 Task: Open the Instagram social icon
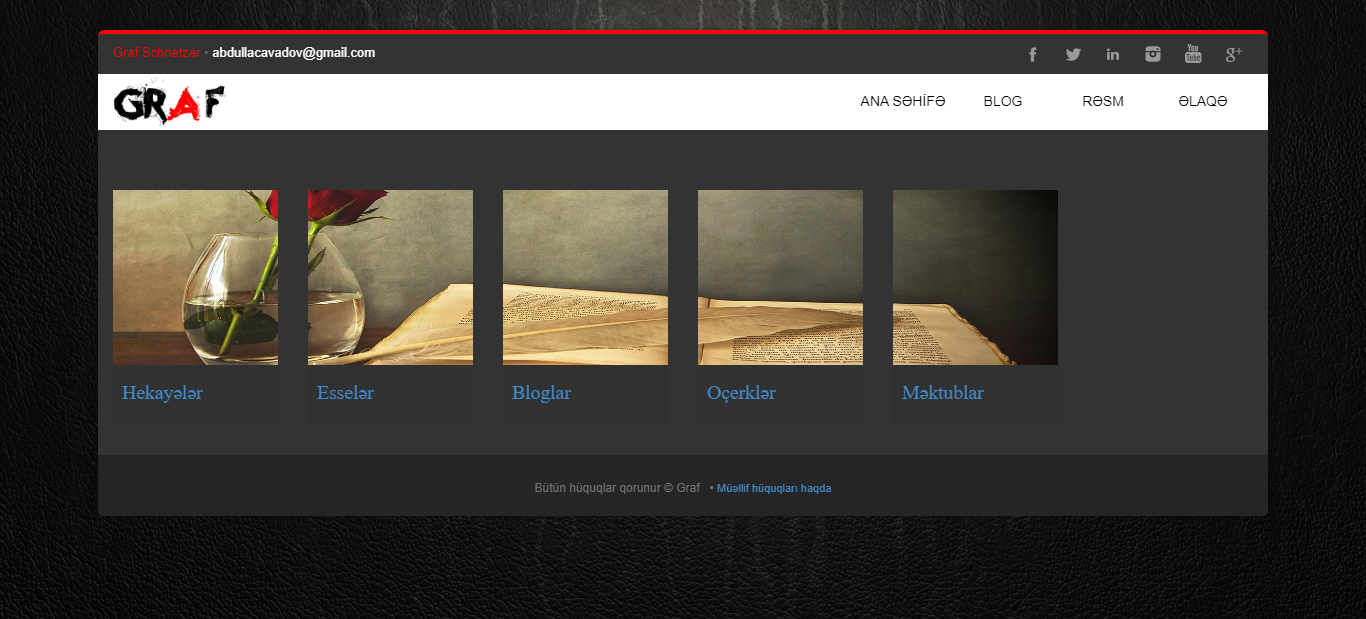click(1153, 54)
